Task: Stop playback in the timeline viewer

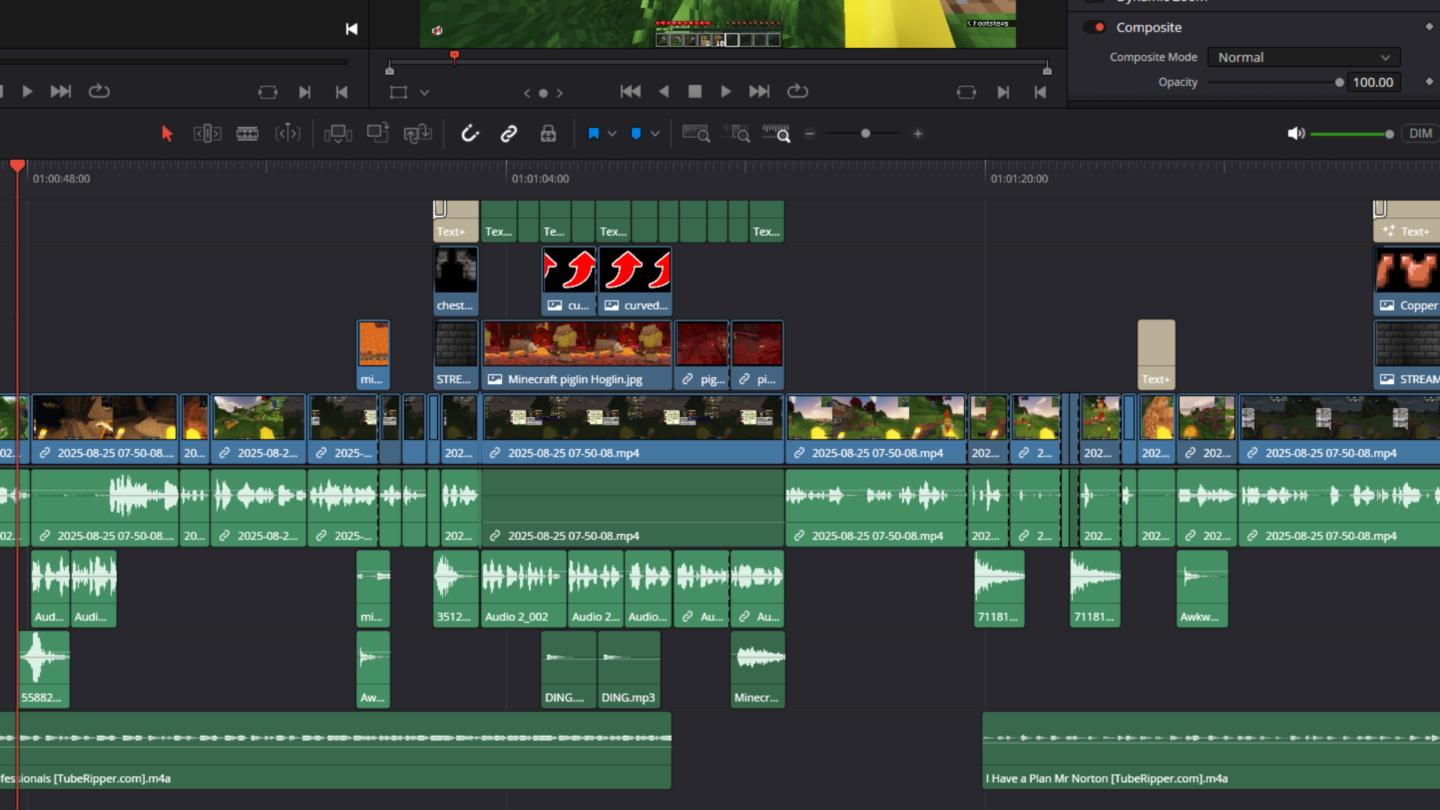Action: (695, 91)
